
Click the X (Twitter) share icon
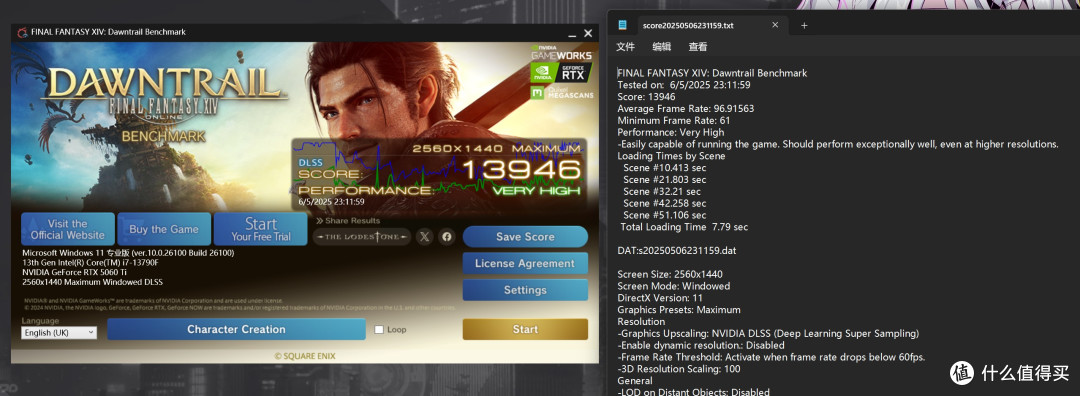click(x=425, y=237)
